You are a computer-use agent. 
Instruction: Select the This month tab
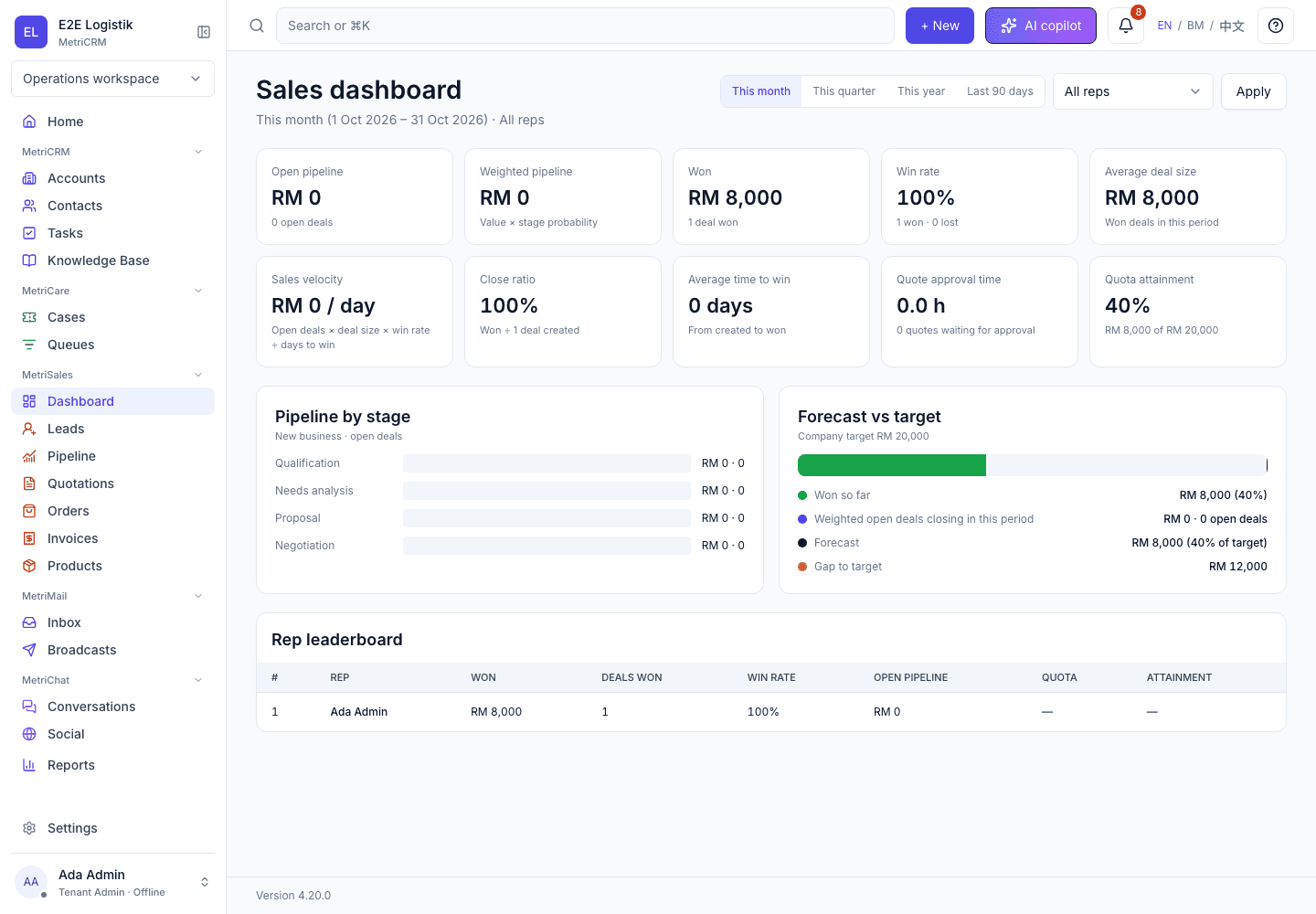tap(761, 91)
